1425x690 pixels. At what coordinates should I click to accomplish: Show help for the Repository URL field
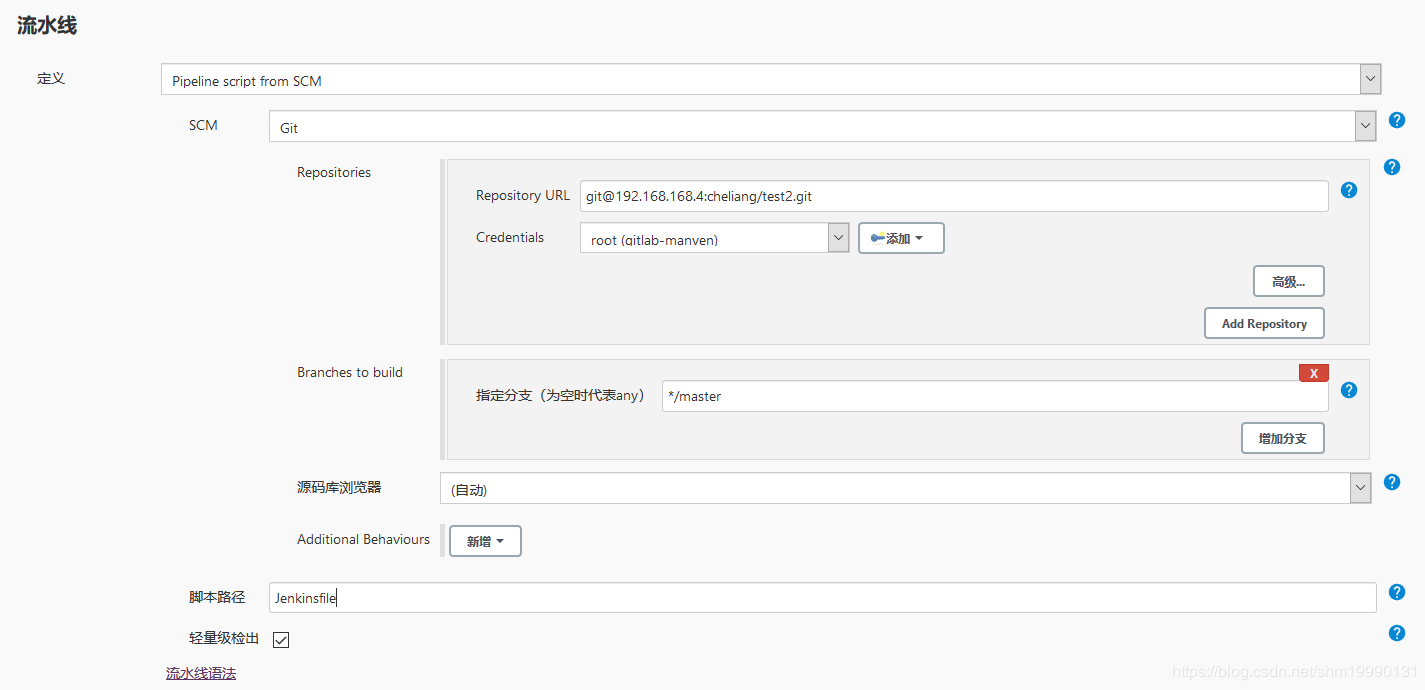pos(1349,190)
